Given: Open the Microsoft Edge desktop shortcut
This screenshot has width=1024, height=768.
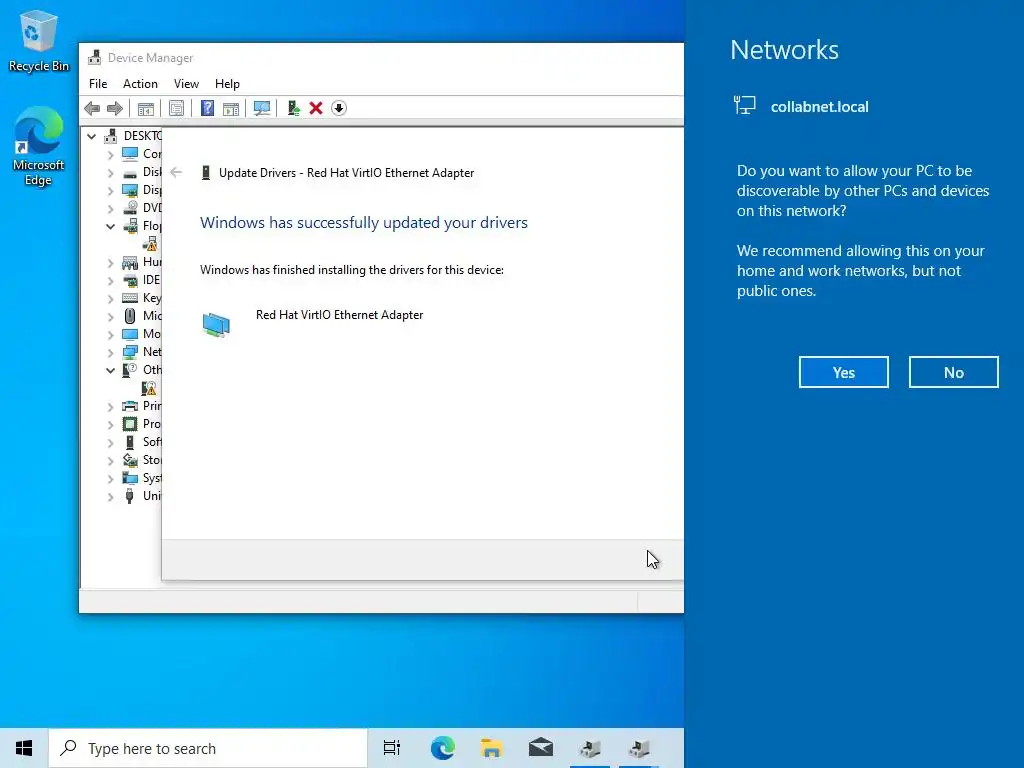Looking at the screenshot, I should pos(39,147).
